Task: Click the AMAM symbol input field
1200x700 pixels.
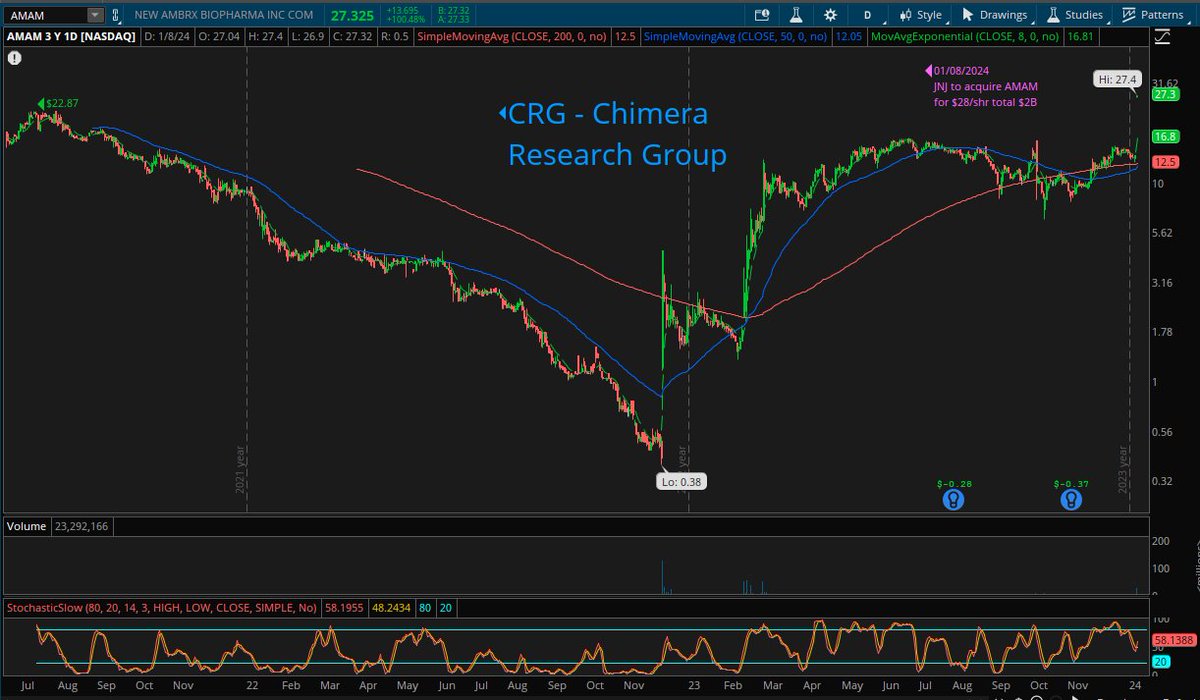Action: click(x=45, y=15)
